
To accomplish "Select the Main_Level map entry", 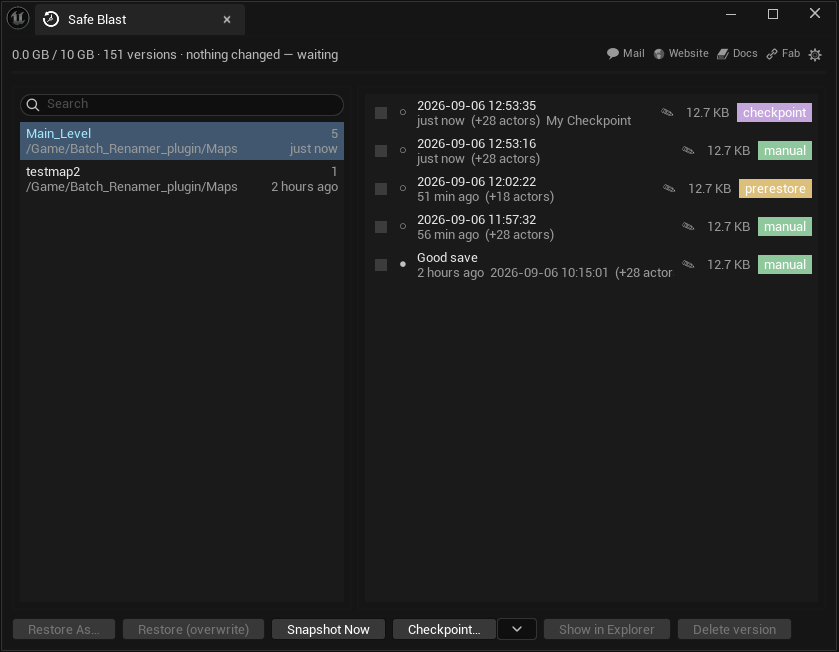I will point(182,141).
